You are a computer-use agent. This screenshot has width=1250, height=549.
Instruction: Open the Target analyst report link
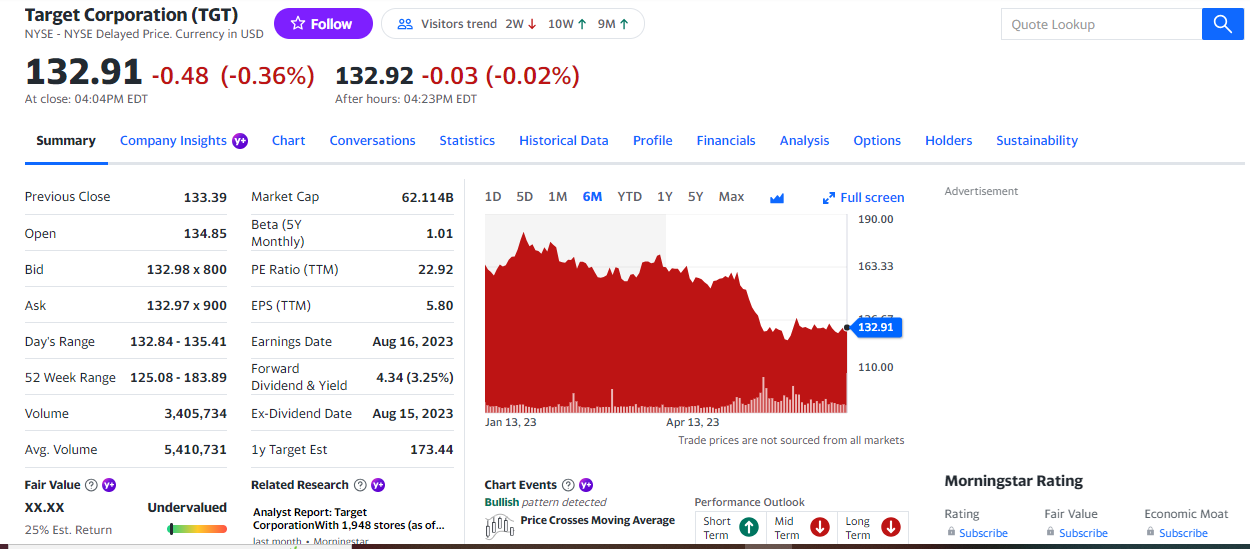[x=346, y=518]
